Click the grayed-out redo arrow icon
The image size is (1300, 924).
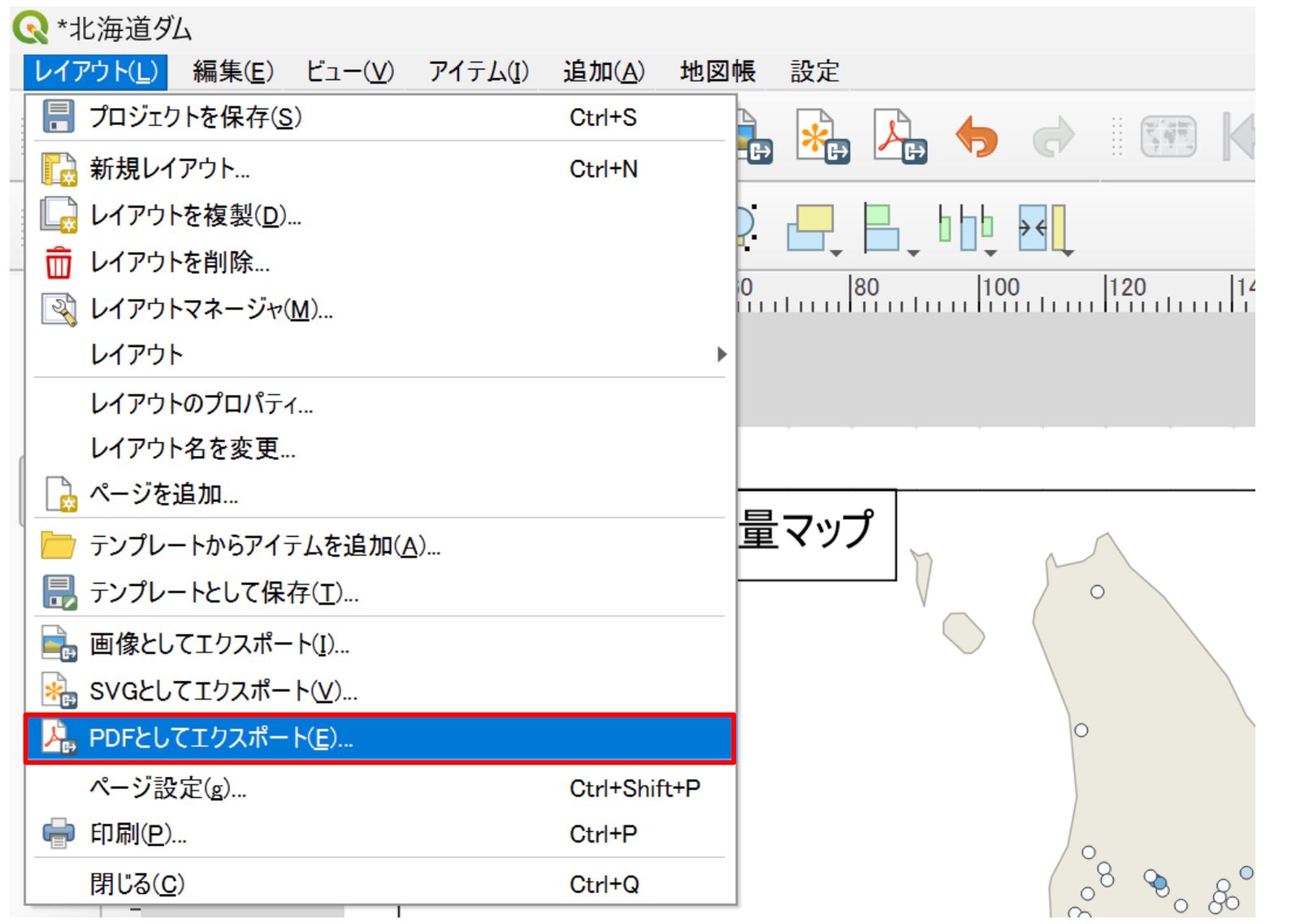pyautogui.click(x=1053, y=137)
